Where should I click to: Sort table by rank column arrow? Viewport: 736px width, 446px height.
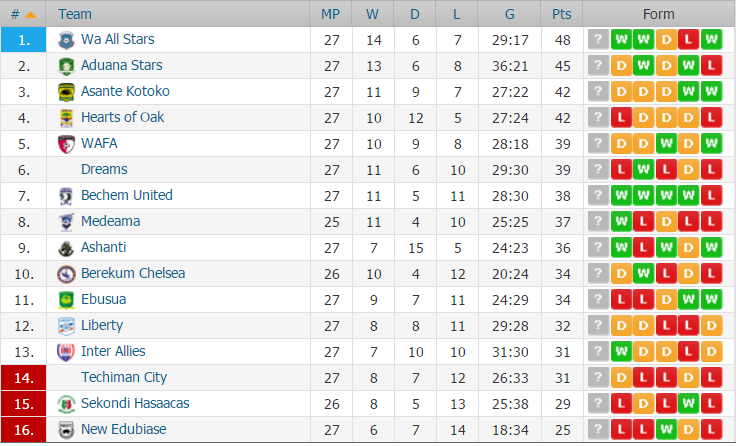(31, 15)
